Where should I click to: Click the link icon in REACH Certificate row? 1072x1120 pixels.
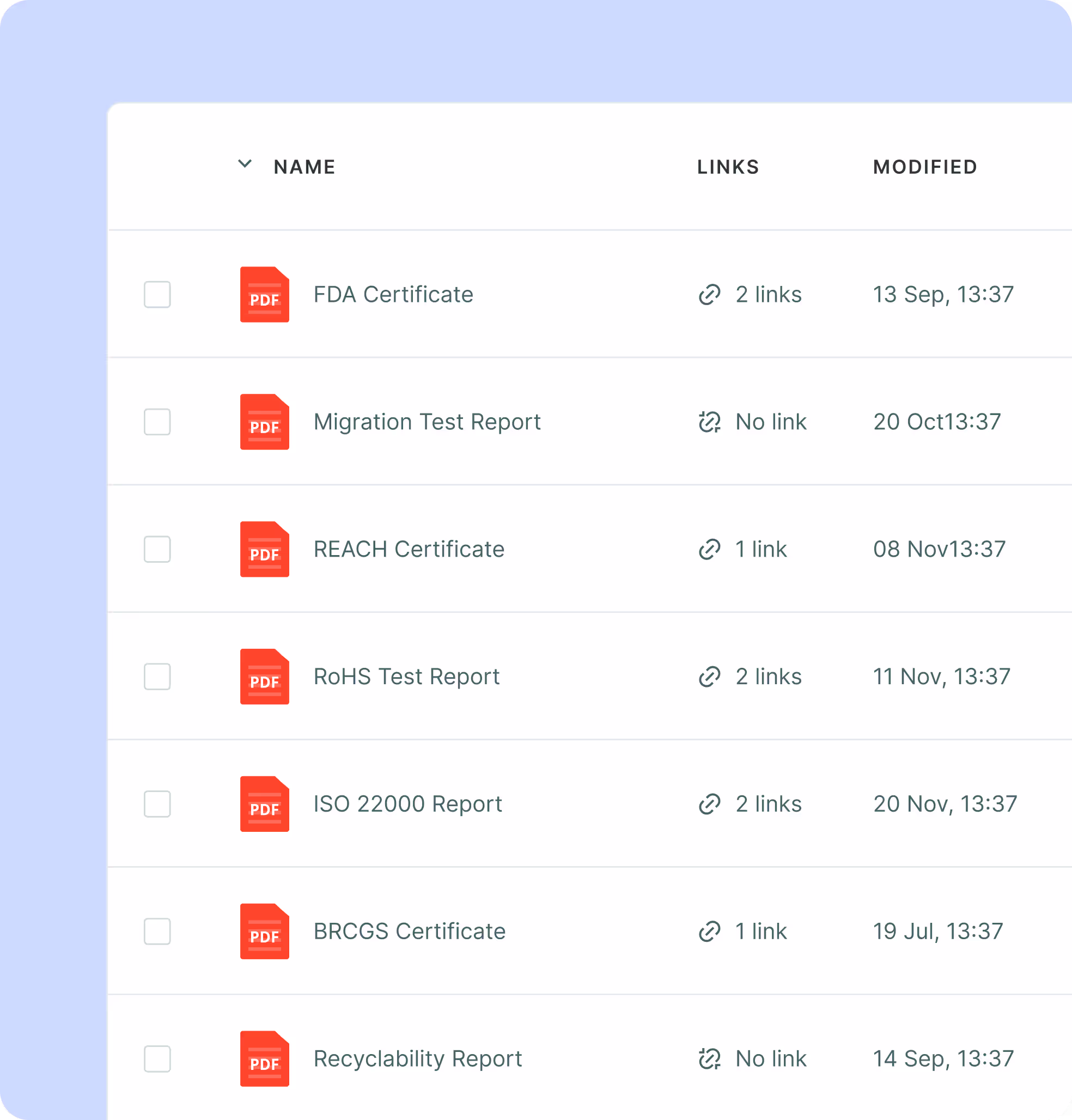tap(709, 549)
